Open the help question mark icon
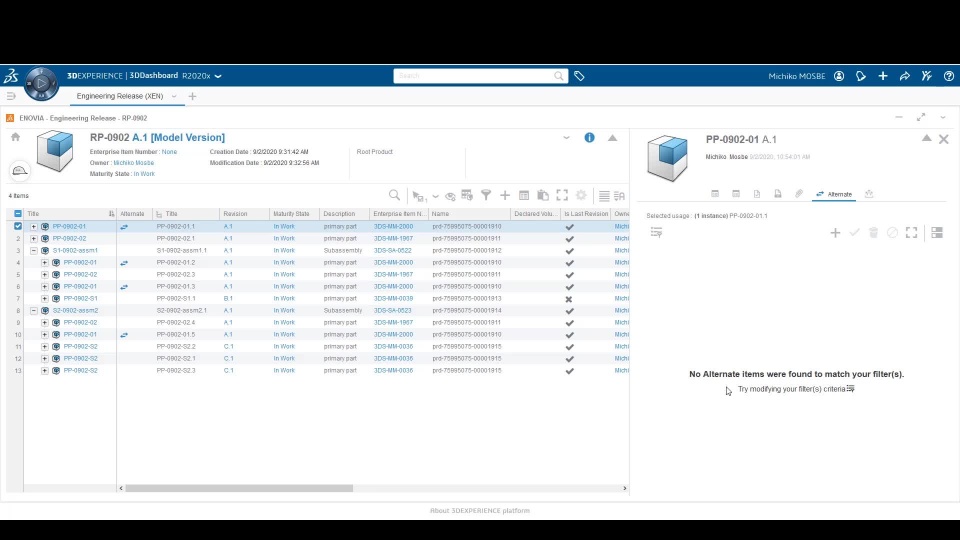 click(x=948, y=77)
